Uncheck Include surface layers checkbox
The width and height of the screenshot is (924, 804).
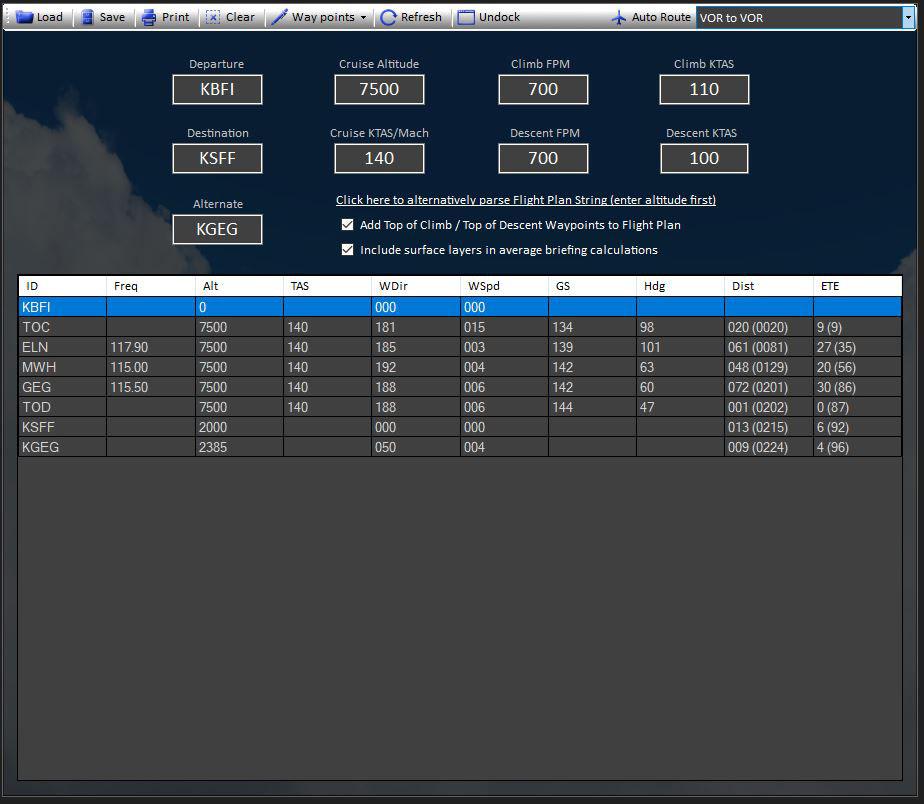(x=347, y=250)
